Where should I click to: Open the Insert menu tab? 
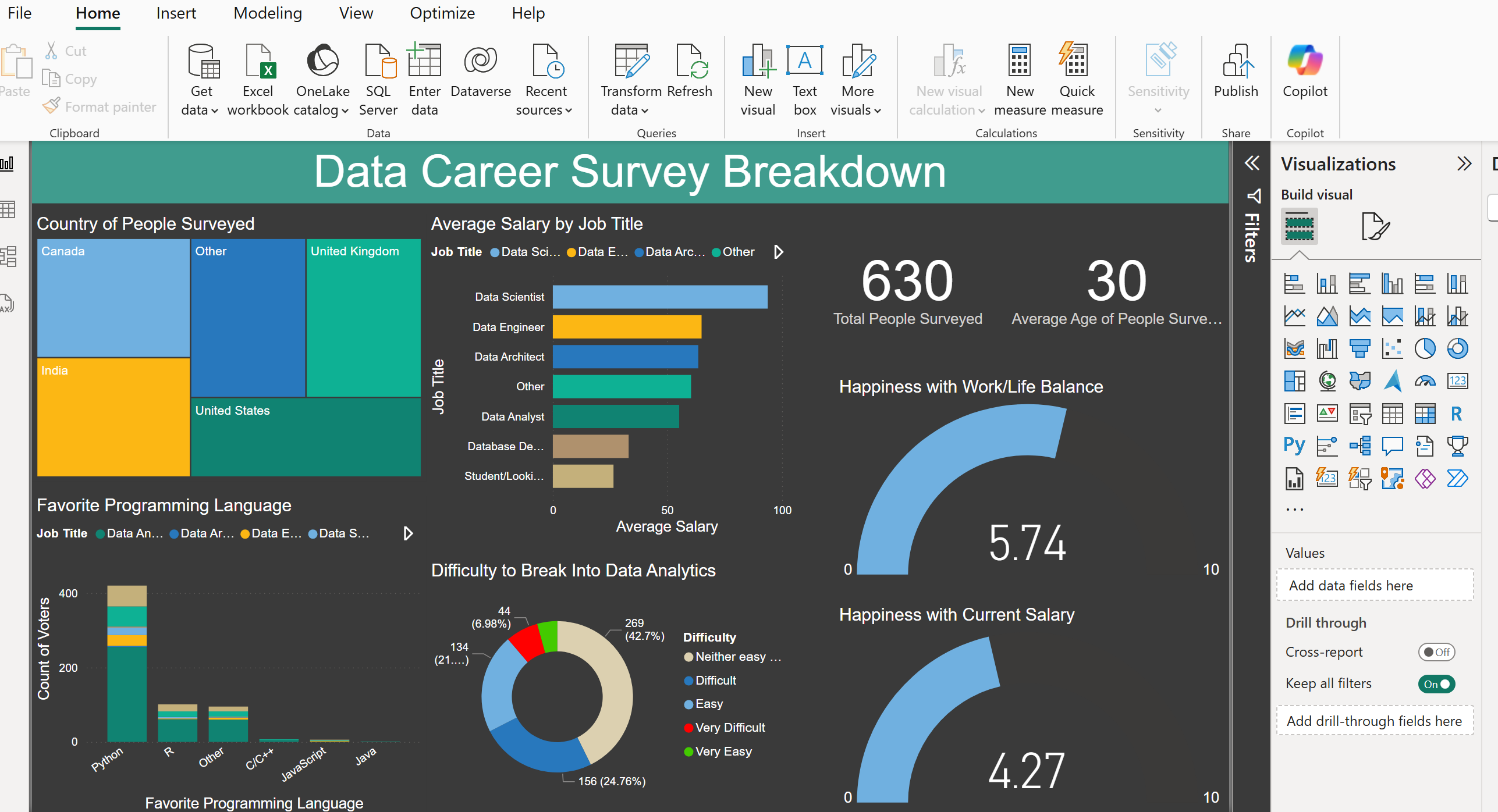point(176,13)
